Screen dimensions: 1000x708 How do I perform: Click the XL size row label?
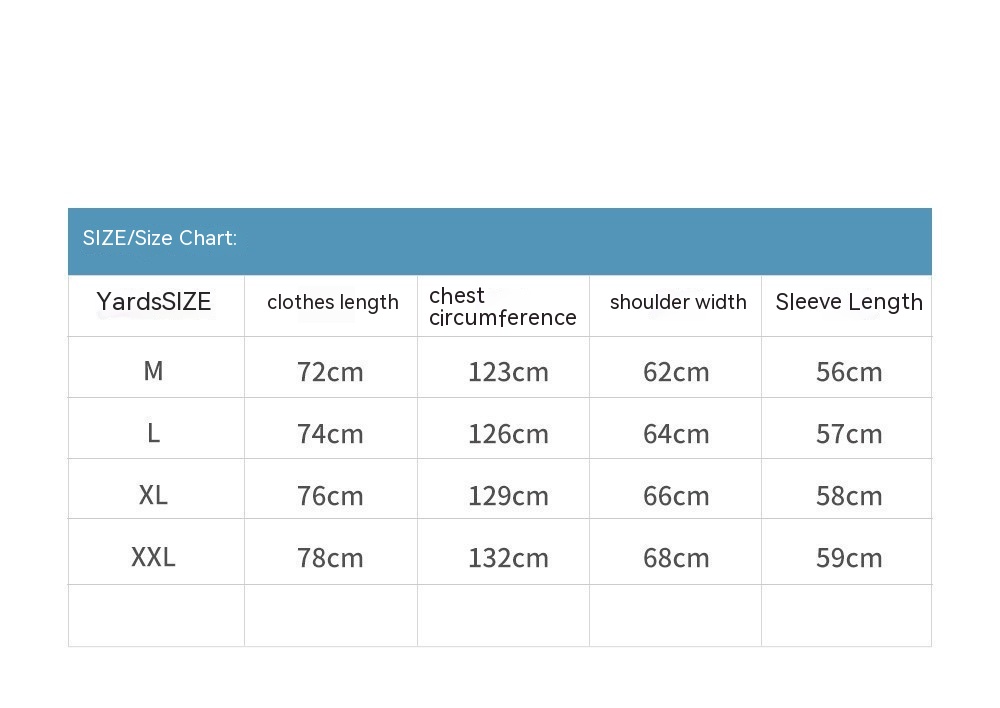coord(153,495)
